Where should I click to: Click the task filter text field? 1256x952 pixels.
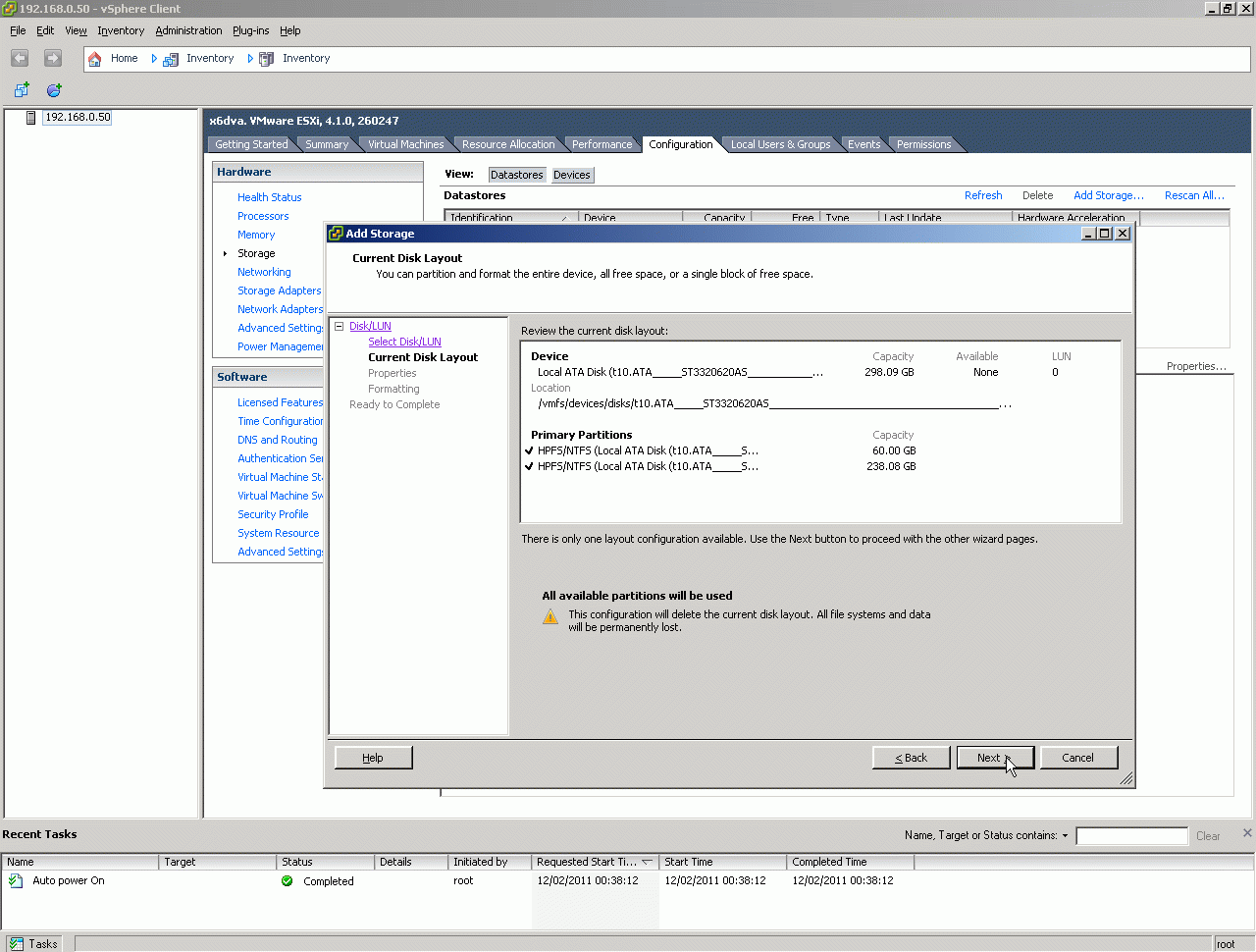pyautogui.click(x=1131, y=836)
